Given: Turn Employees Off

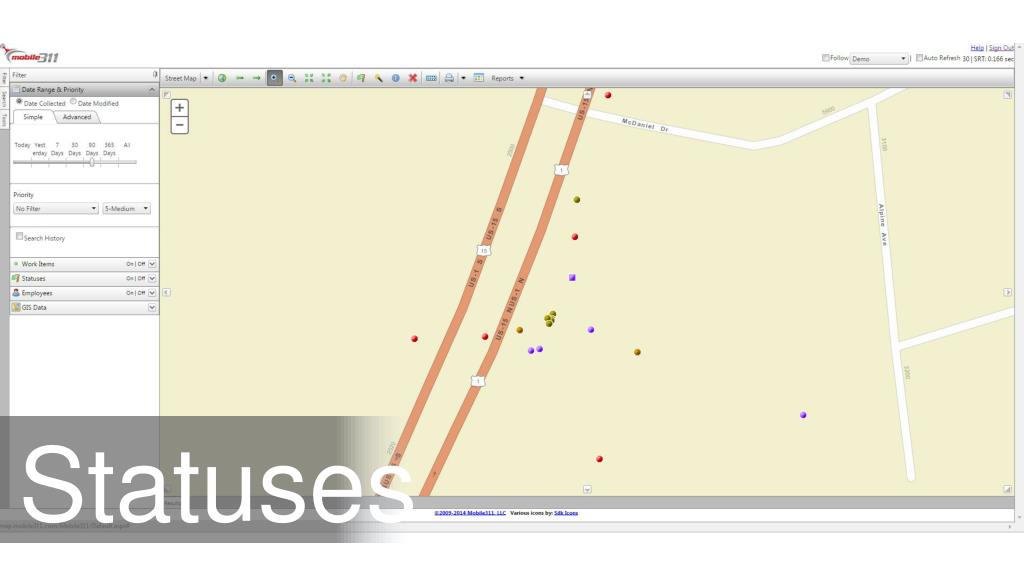Looking at the screenshot, I should pos(141,293).
